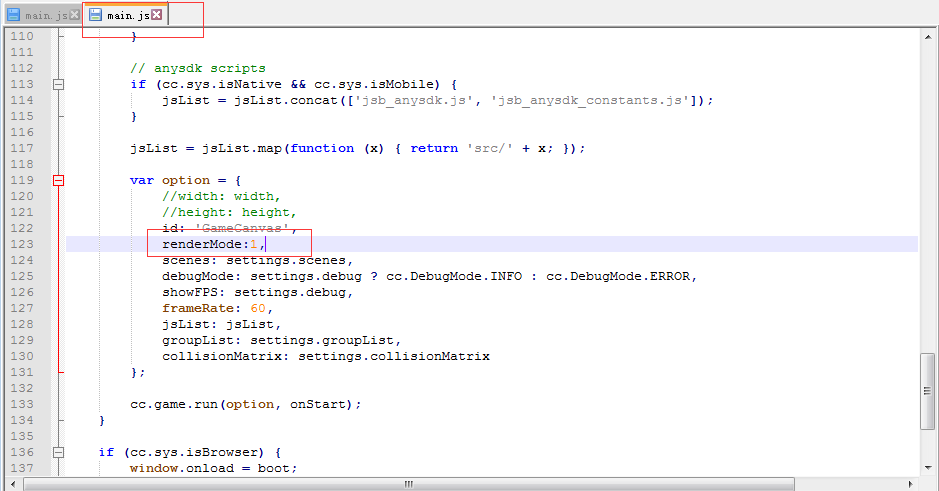939x491 pixels.
Task: Click 'window.onload = boot;' statement
Action: pos(213,468)
